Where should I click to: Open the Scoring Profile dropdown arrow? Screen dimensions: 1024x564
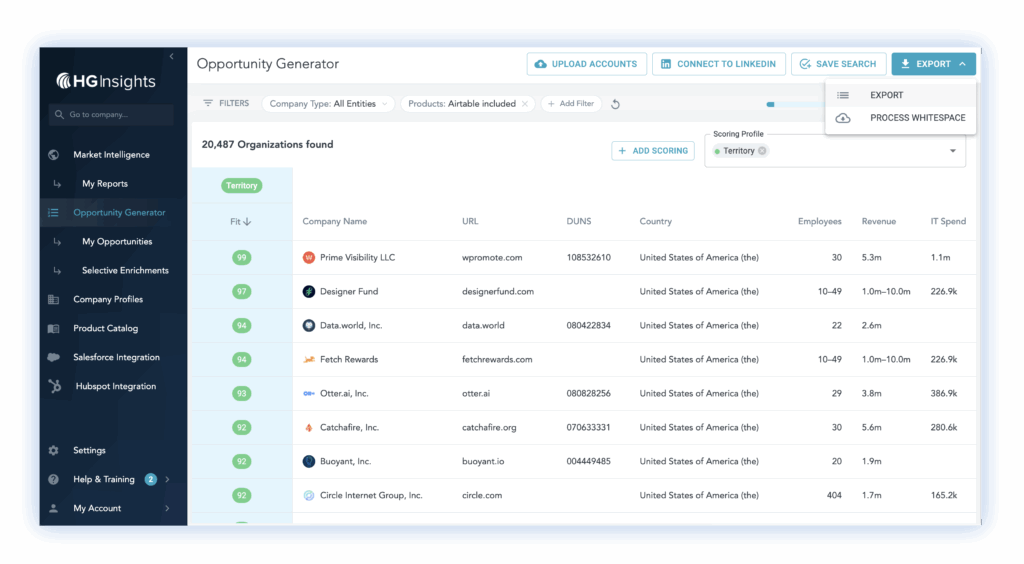pos(952,151)
